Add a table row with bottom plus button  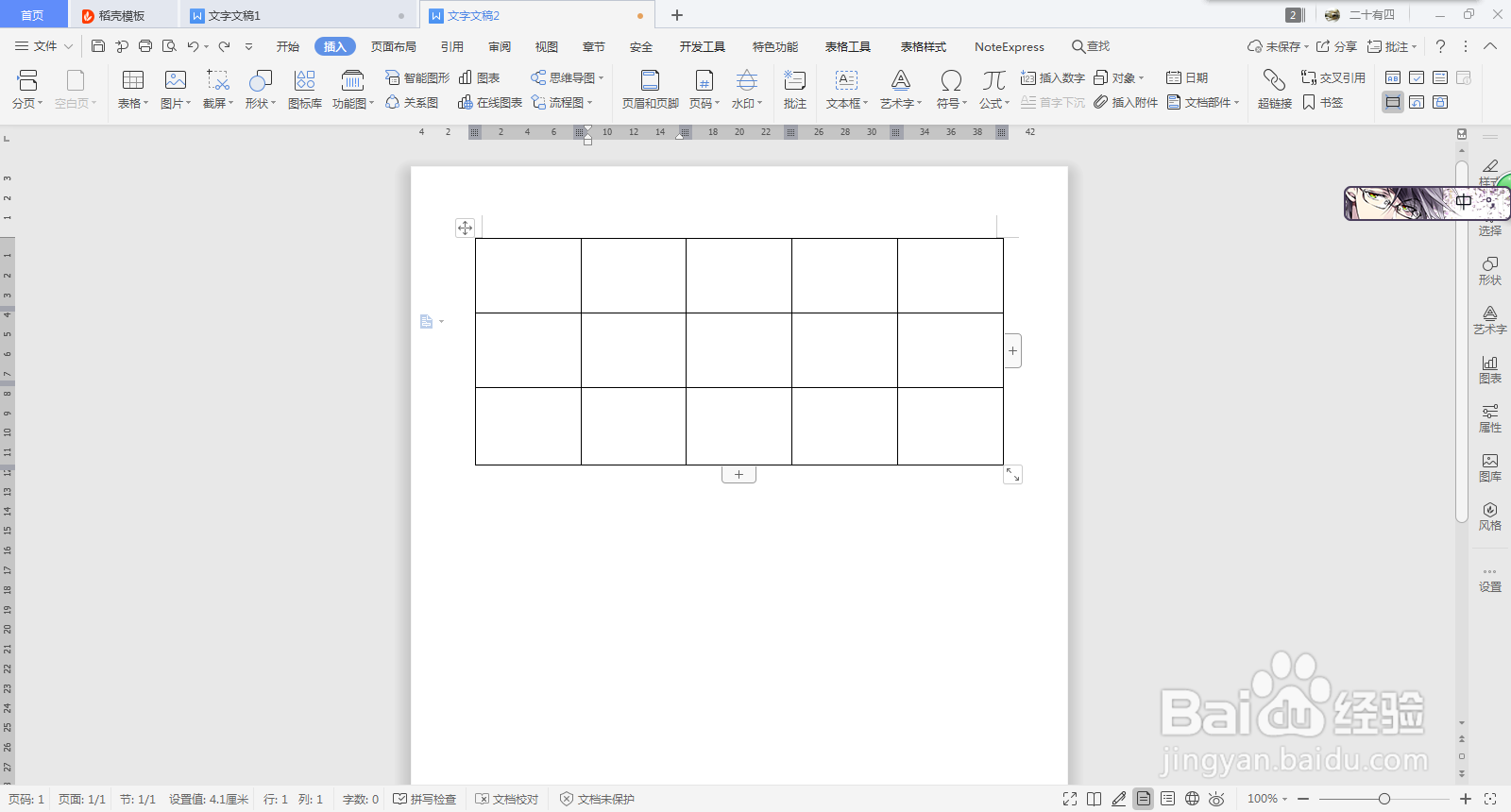click(739, 475)
